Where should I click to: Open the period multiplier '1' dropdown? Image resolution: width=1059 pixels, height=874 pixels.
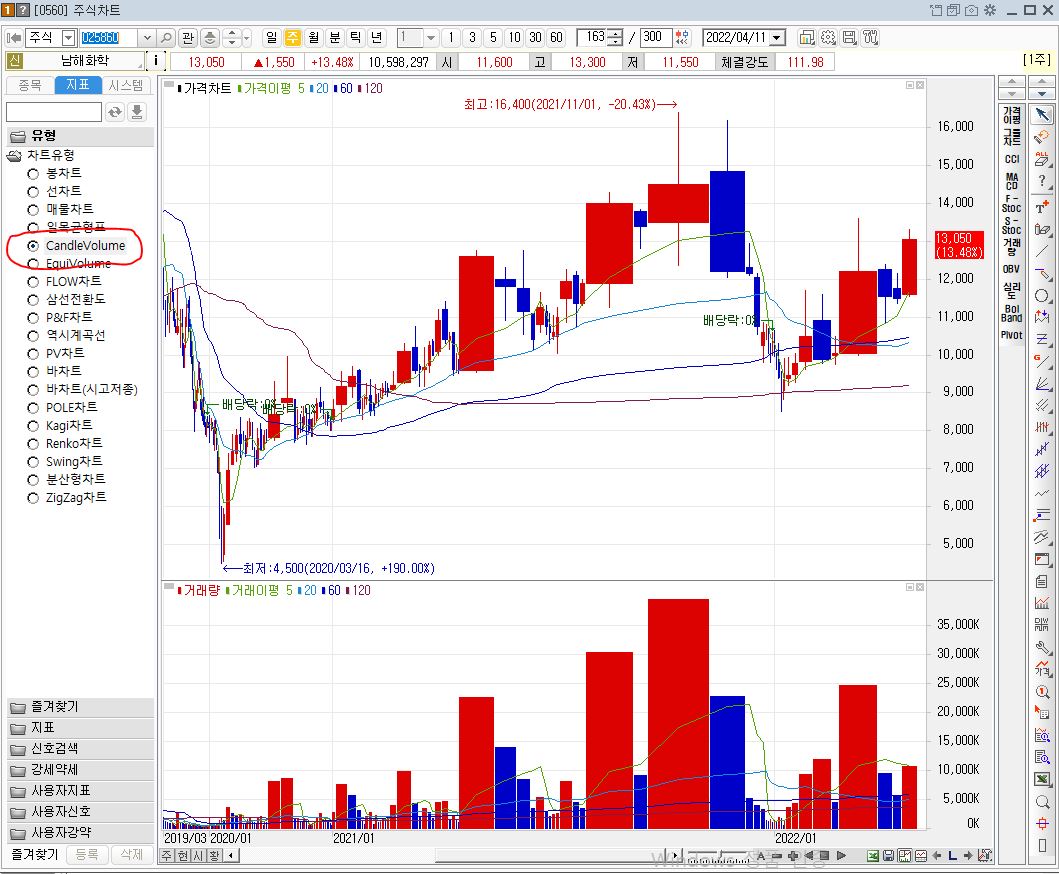click(431, 38)
